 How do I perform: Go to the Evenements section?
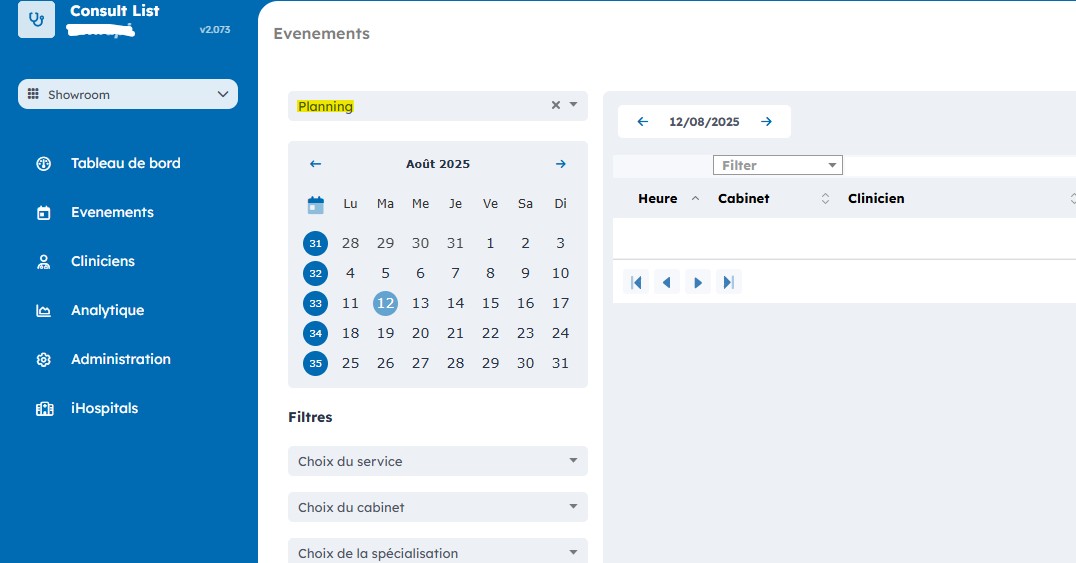[112, 212]
